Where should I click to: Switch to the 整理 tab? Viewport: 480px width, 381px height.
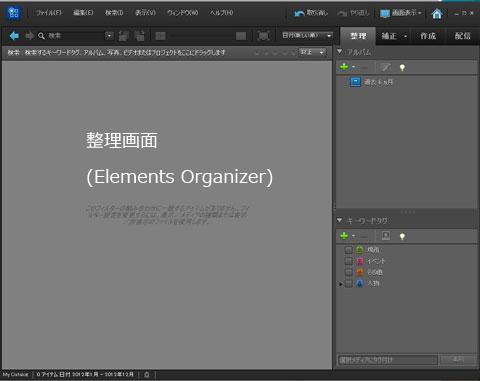coord(358,36)
